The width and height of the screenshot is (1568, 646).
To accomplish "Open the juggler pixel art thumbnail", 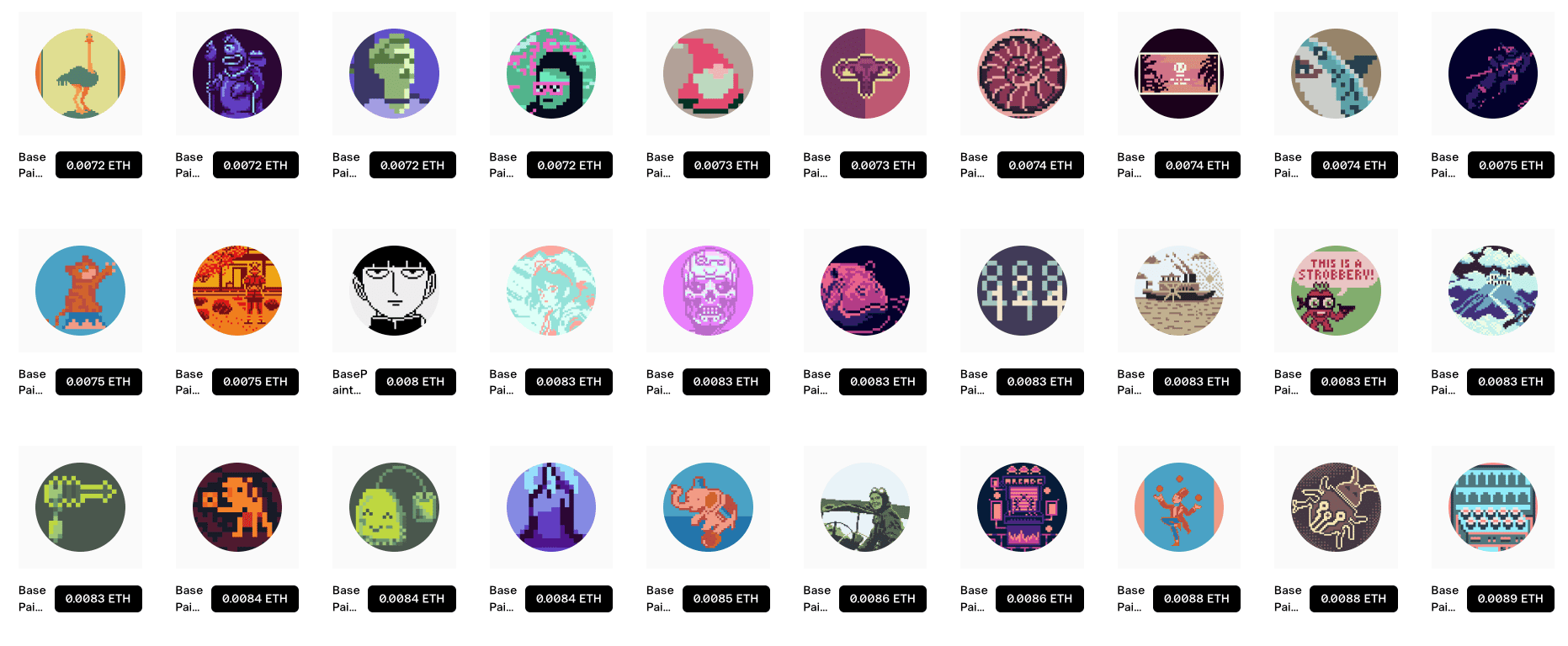I will [x=1178, y=507].
